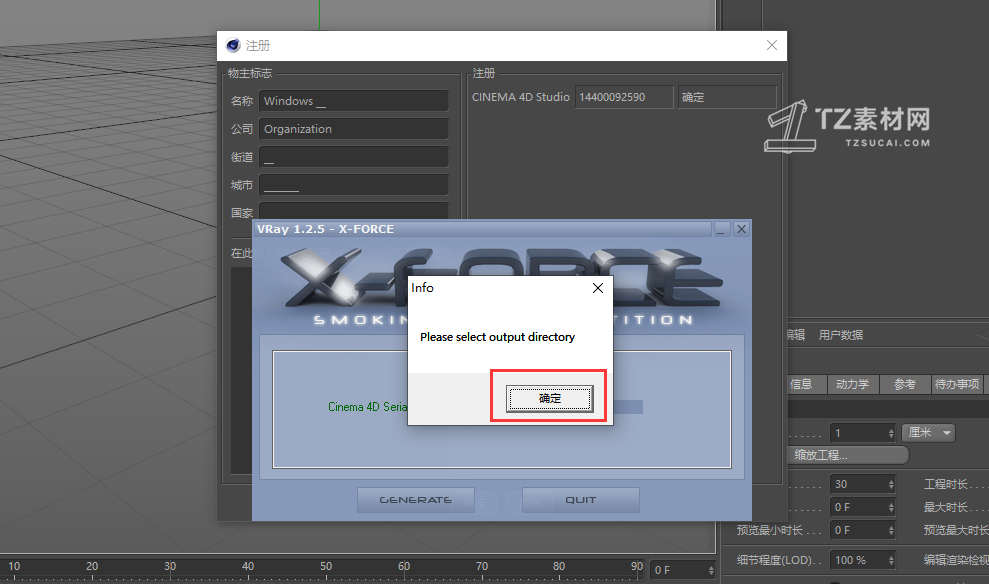Screen dimensions: 989x584
Task: Click frame 80 on the timeline ruler
Action: (x=559, y=566)
